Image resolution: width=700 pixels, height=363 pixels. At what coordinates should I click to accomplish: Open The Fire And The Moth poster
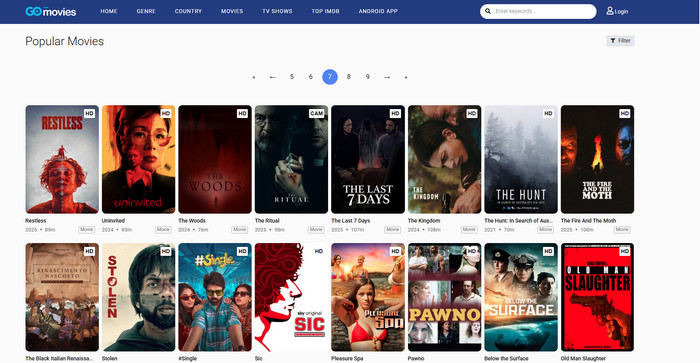[597, 159]
